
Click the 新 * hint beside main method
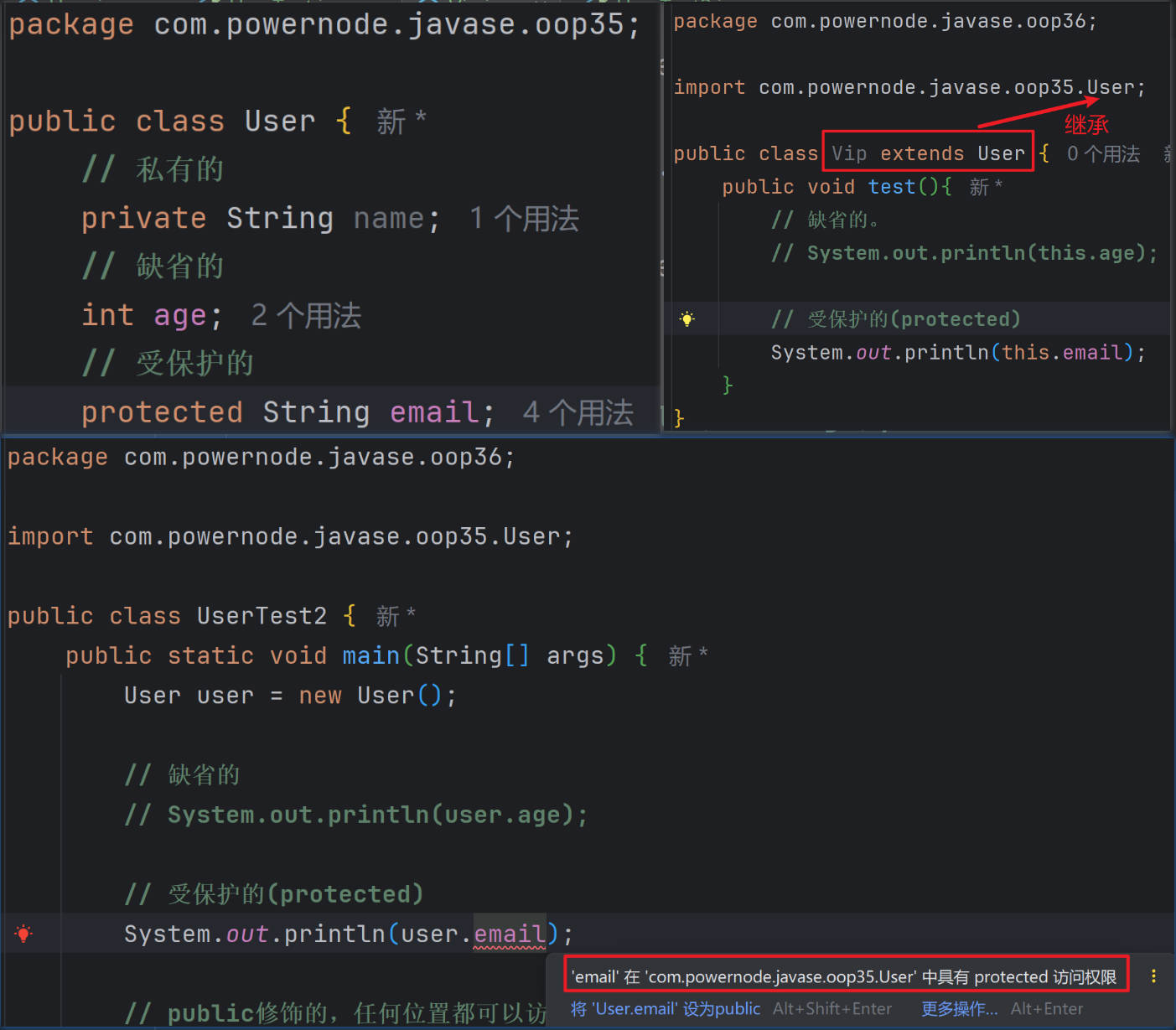pyautogui.click(x=687, y=655)
